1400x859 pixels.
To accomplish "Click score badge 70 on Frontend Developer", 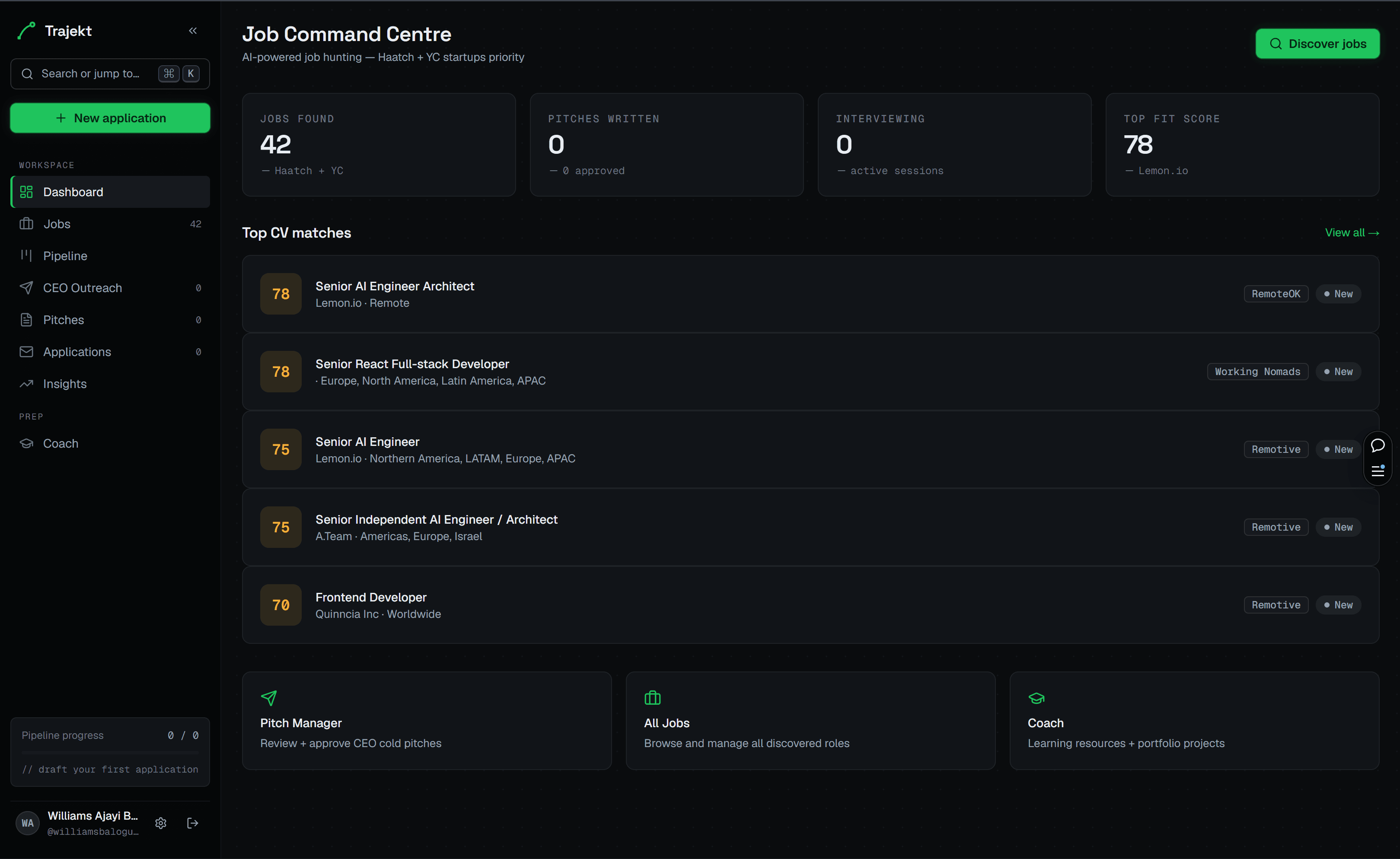I will tap(281, 605).
